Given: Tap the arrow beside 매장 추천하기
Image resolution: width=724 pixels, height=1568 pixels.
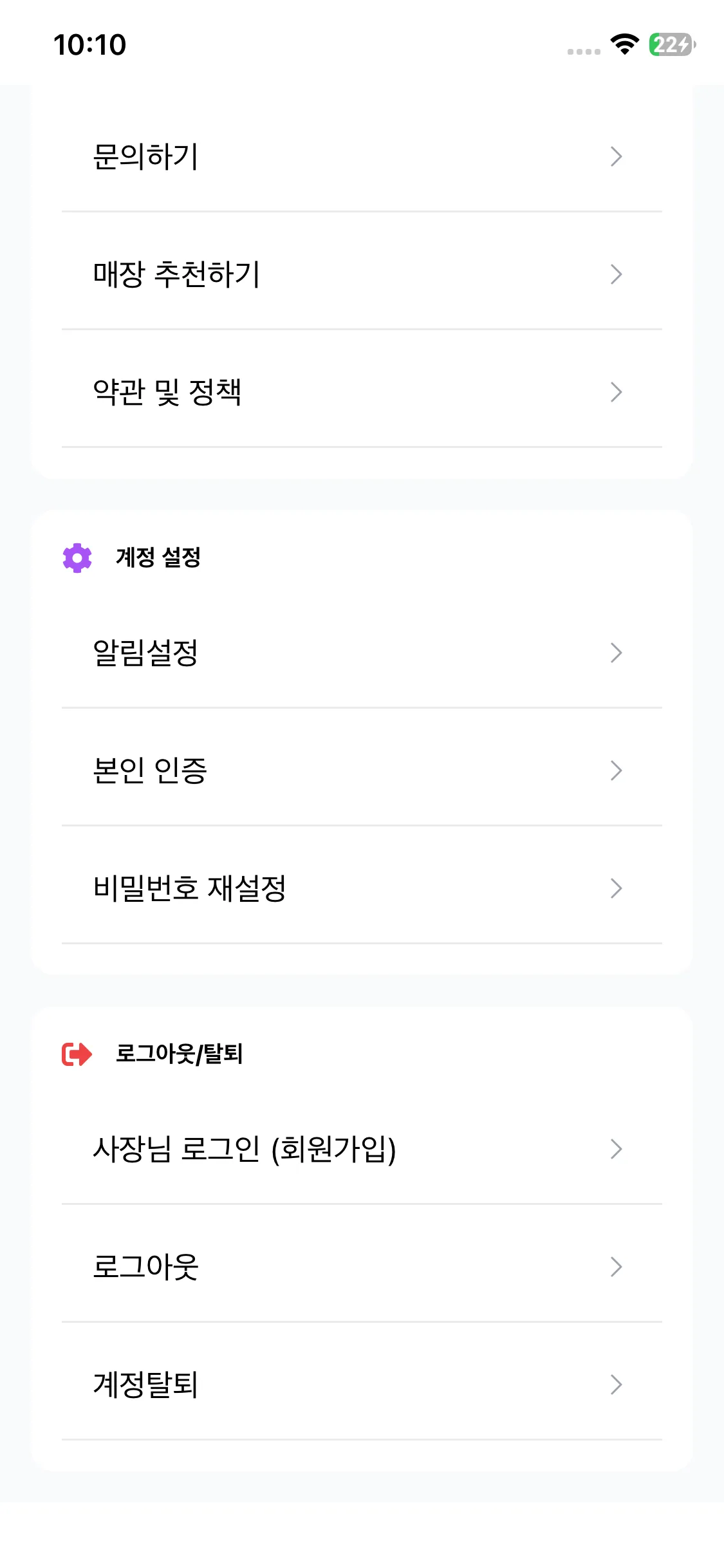Looking at the screenshot, I should click(616, 274).
